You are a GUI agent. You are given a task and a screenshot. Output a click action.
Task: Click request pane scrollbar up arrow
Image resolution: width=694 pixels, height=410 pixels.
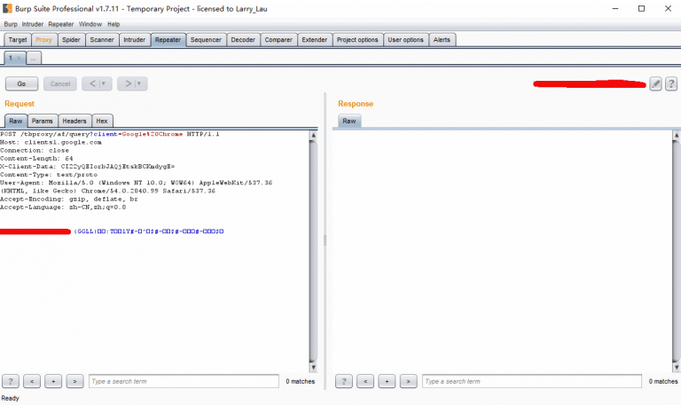point(313,135)
